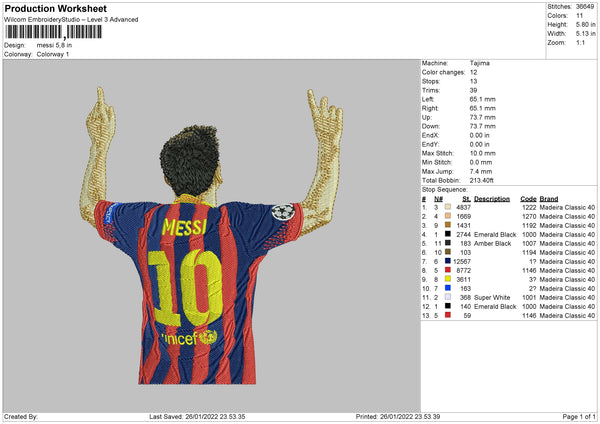Click the 'N#' column header
Image resolution: width=600 pixels, height=424 pixels.
click(x=438, y=199)
